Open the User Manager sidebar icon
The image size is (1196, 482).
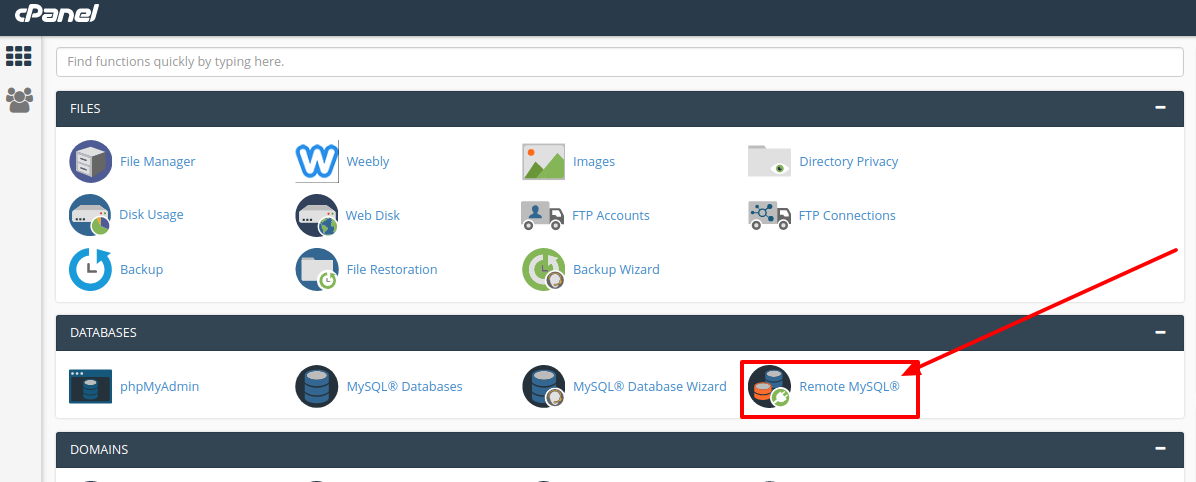pyautogui.click(x=19, y=100)
